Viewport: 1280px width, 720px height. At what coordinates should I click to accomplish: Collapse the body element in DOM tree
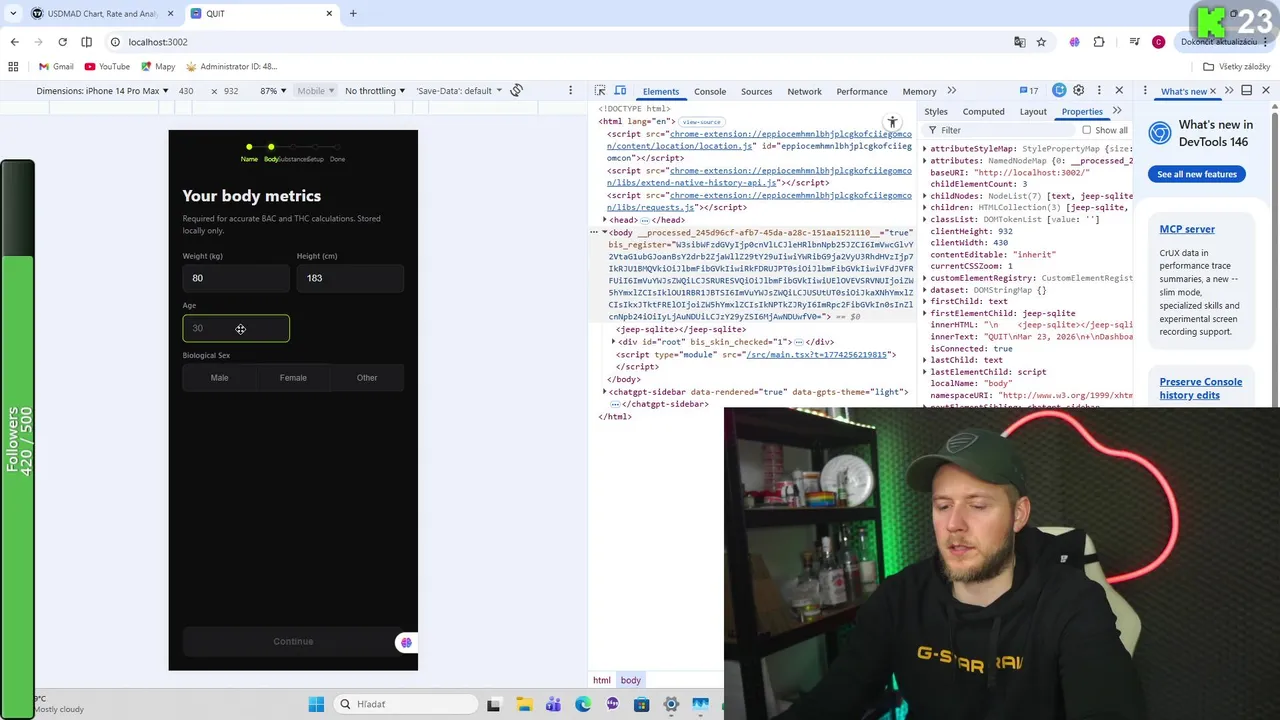point(605,232)
